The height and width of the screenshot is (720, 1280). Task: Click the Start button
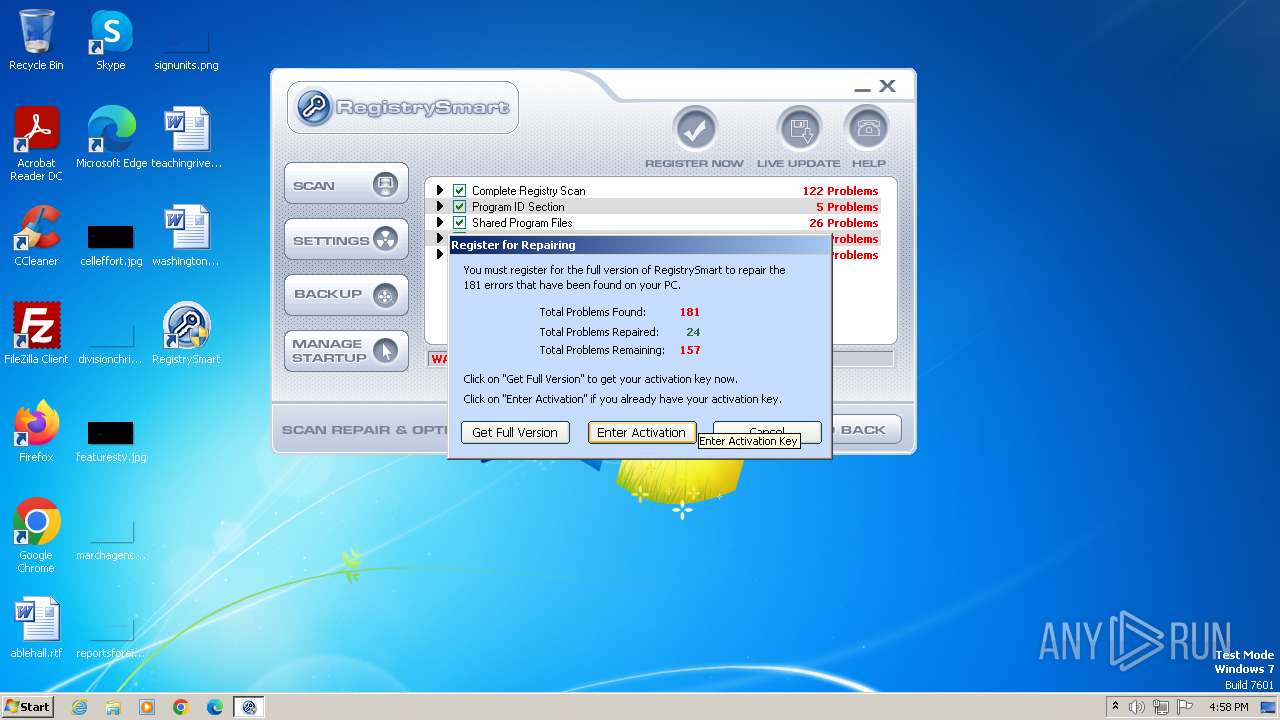point(28,706)
